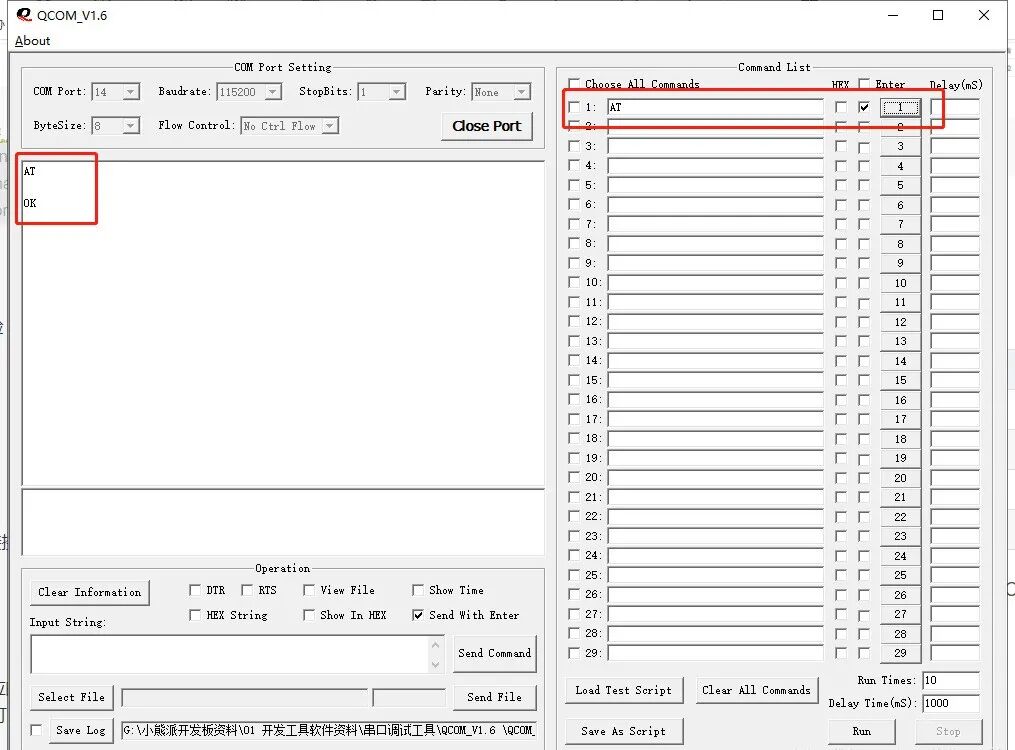Minimize the QCOM window
This screenshot has width=1015, height=750.
(893, 15)
